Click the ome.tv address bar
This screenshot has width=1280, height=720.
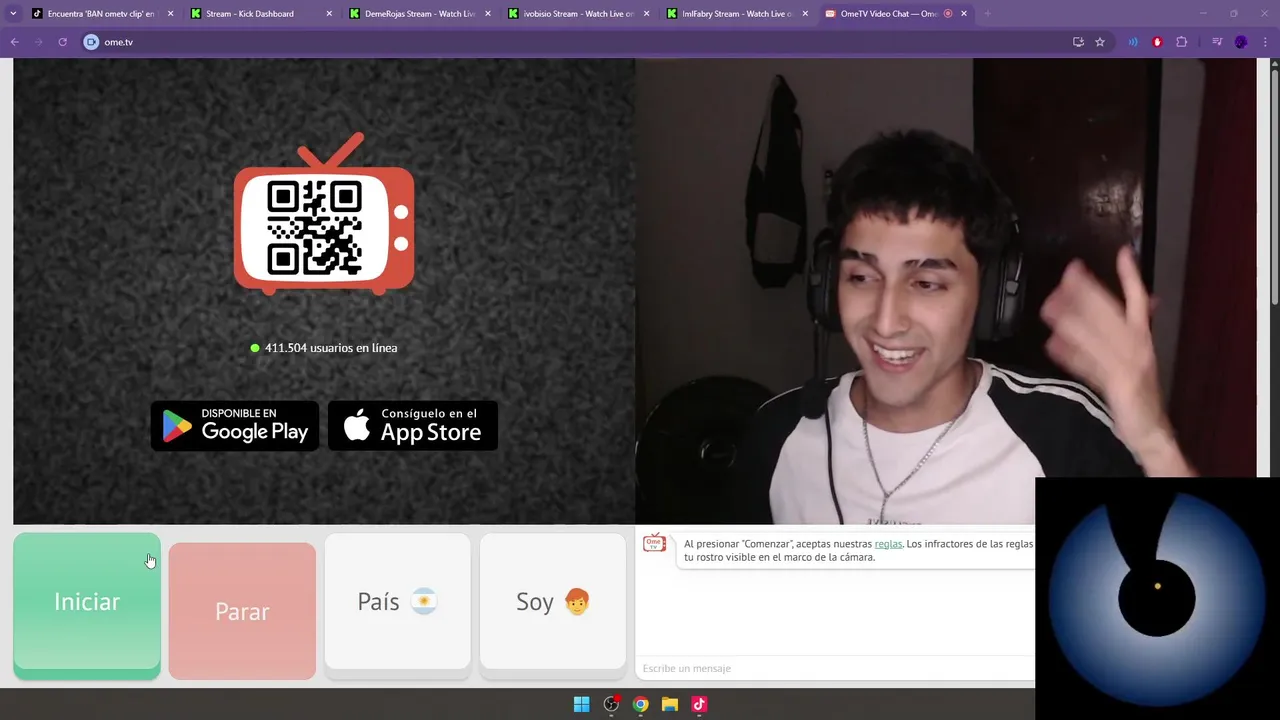(x=580, y=42)
